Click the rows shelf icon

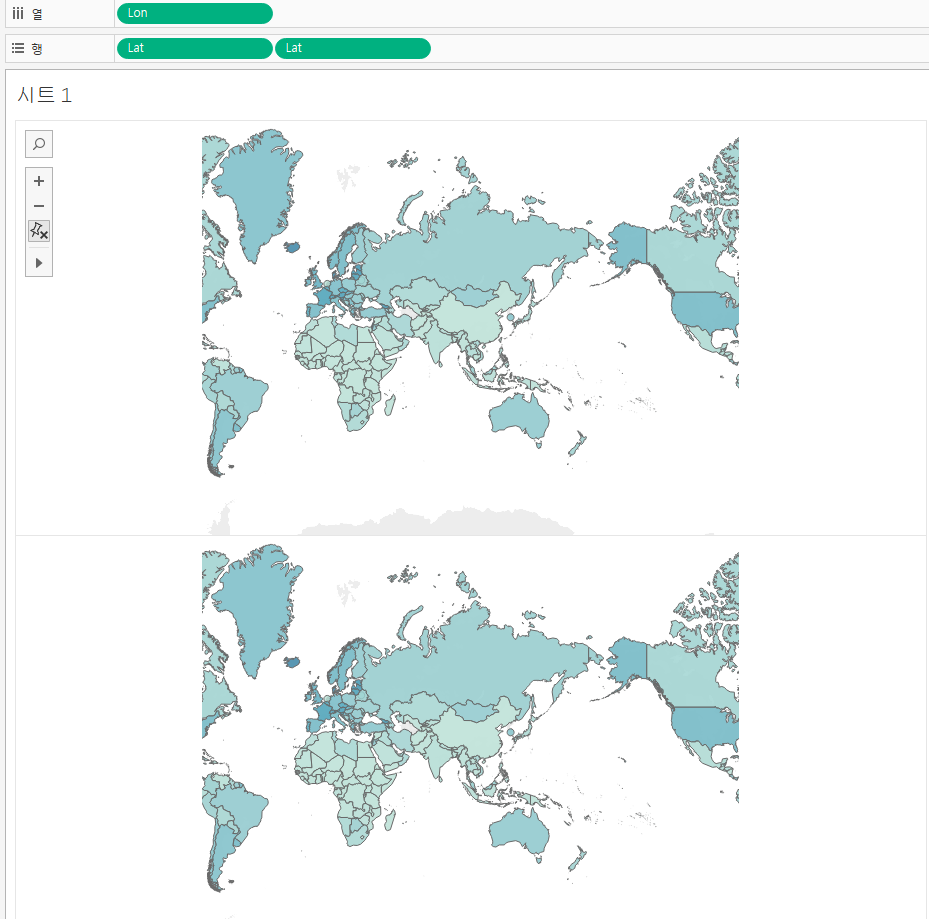(x=18, y=48)
